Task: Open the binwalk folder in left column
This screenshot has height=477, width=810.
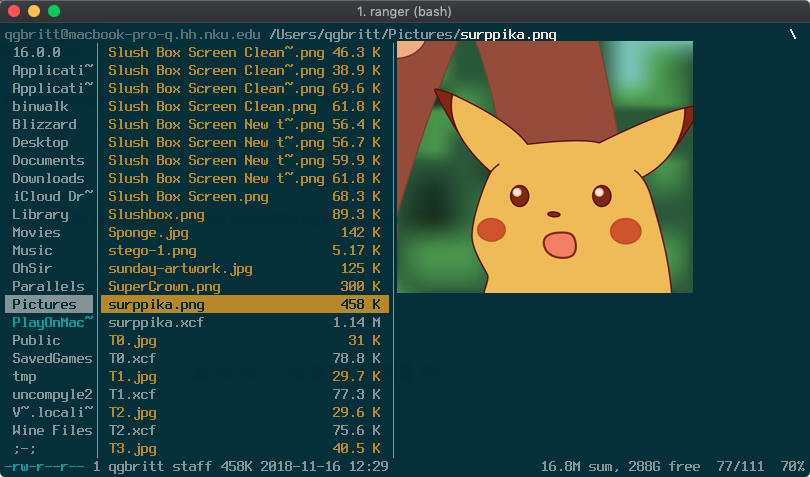Action: pos(40,106)
